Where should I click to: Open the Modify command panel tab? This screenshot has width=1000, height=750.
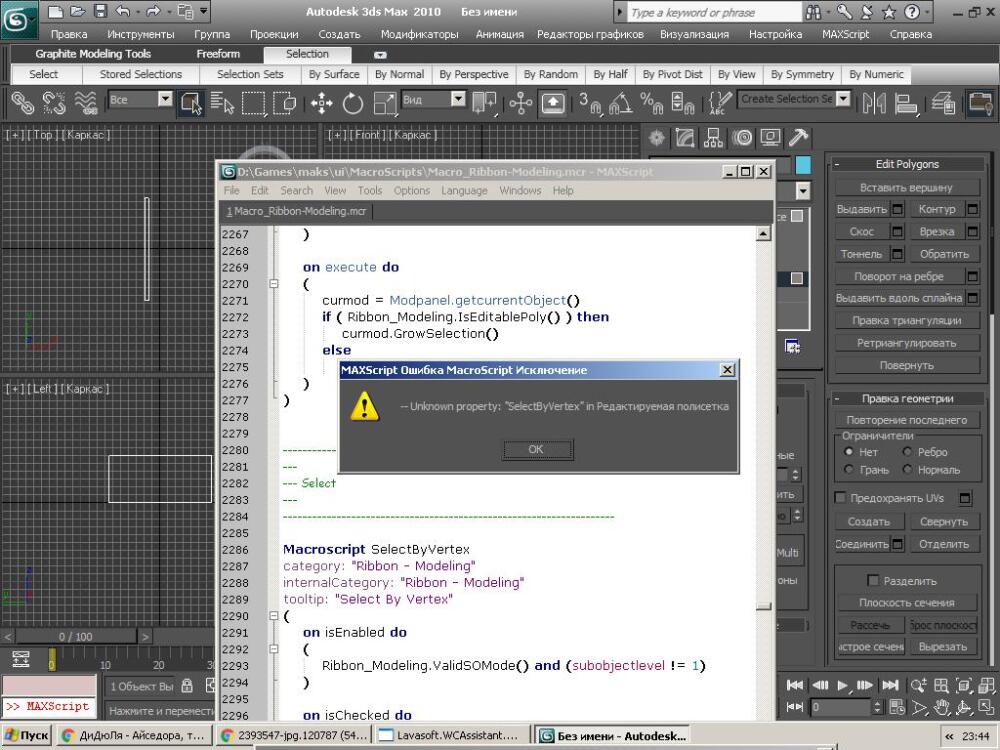[x=685, y=137]
